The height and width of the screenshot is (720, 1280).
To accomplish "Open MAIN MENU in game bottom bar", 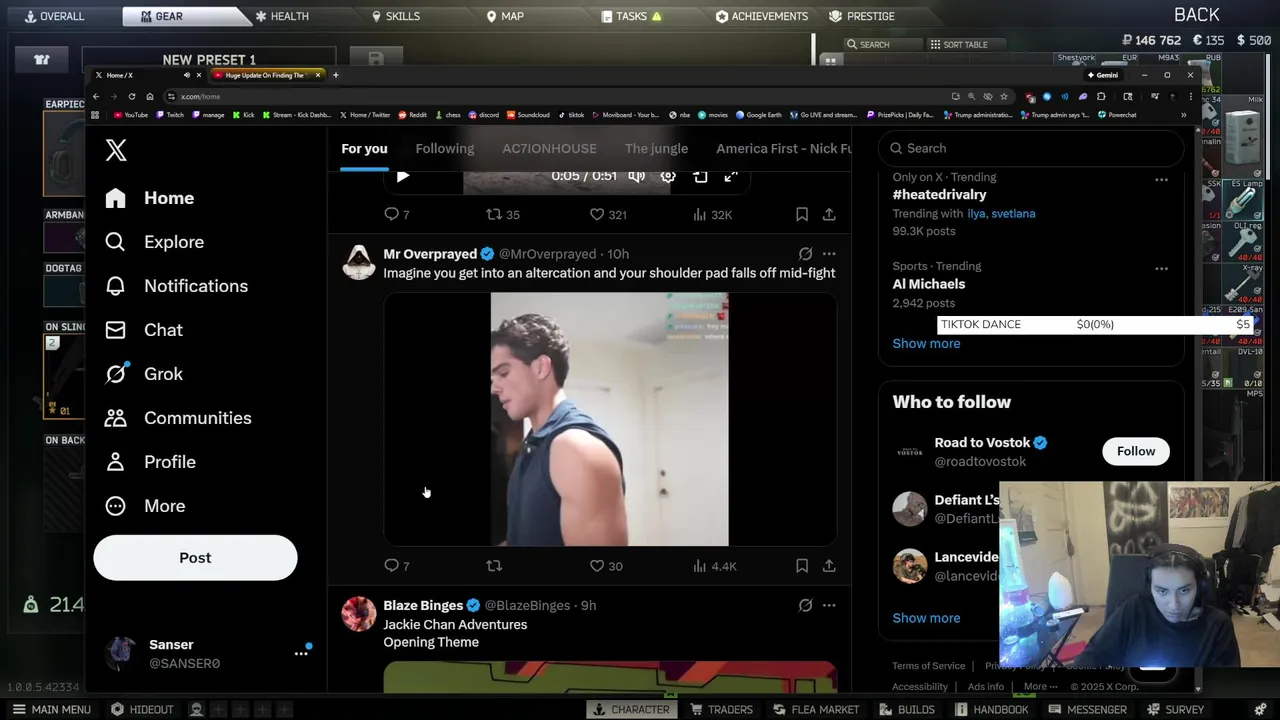I will click(x=51, y=710).
